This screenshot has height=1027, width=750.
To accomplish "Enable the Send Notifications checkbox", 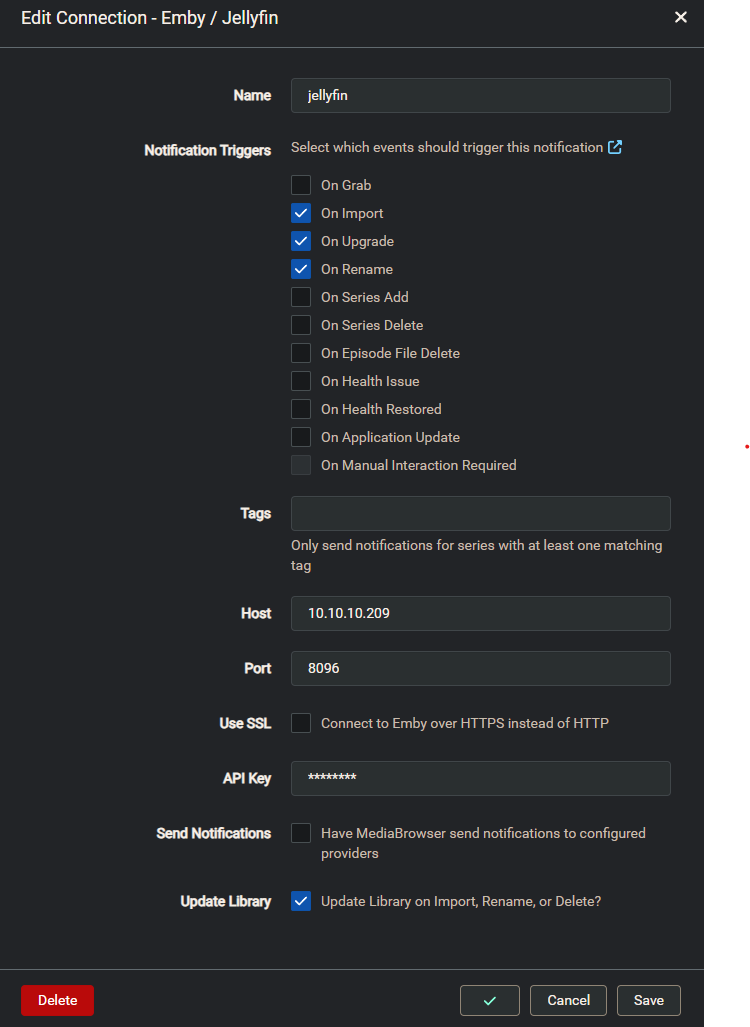I will point(301,833).
